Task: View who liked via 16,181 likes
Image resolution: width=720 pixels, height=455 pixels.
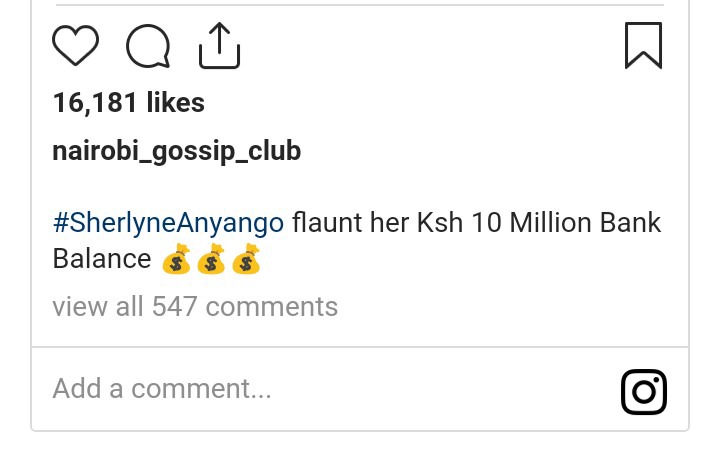Action: pyautogui.click(x=129, y=102)
